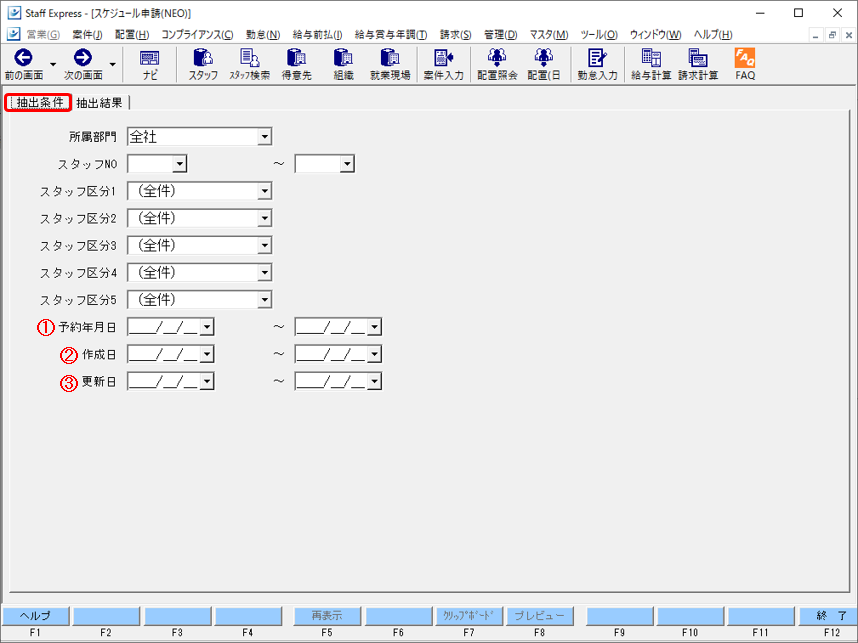Go back with 前の画面 arrow icon

click(x=23, y=57)
